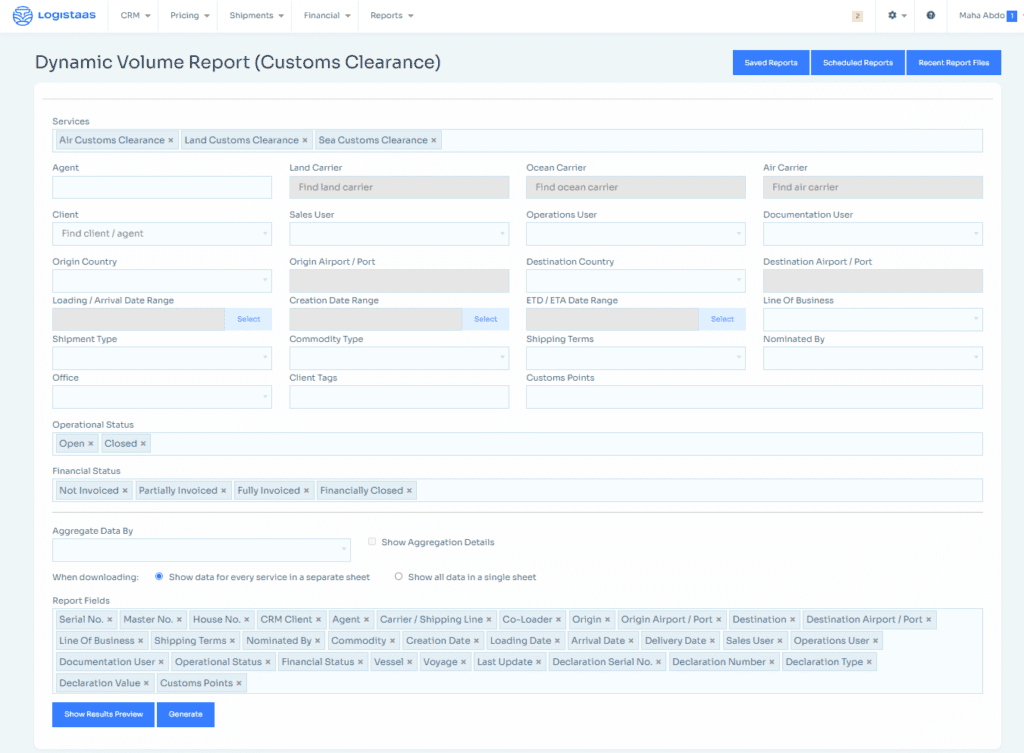Open the Line Of Business dropdown
The height and width of the screenshot is (753, 1024).
pyautogui.click(x=872, y=319)
